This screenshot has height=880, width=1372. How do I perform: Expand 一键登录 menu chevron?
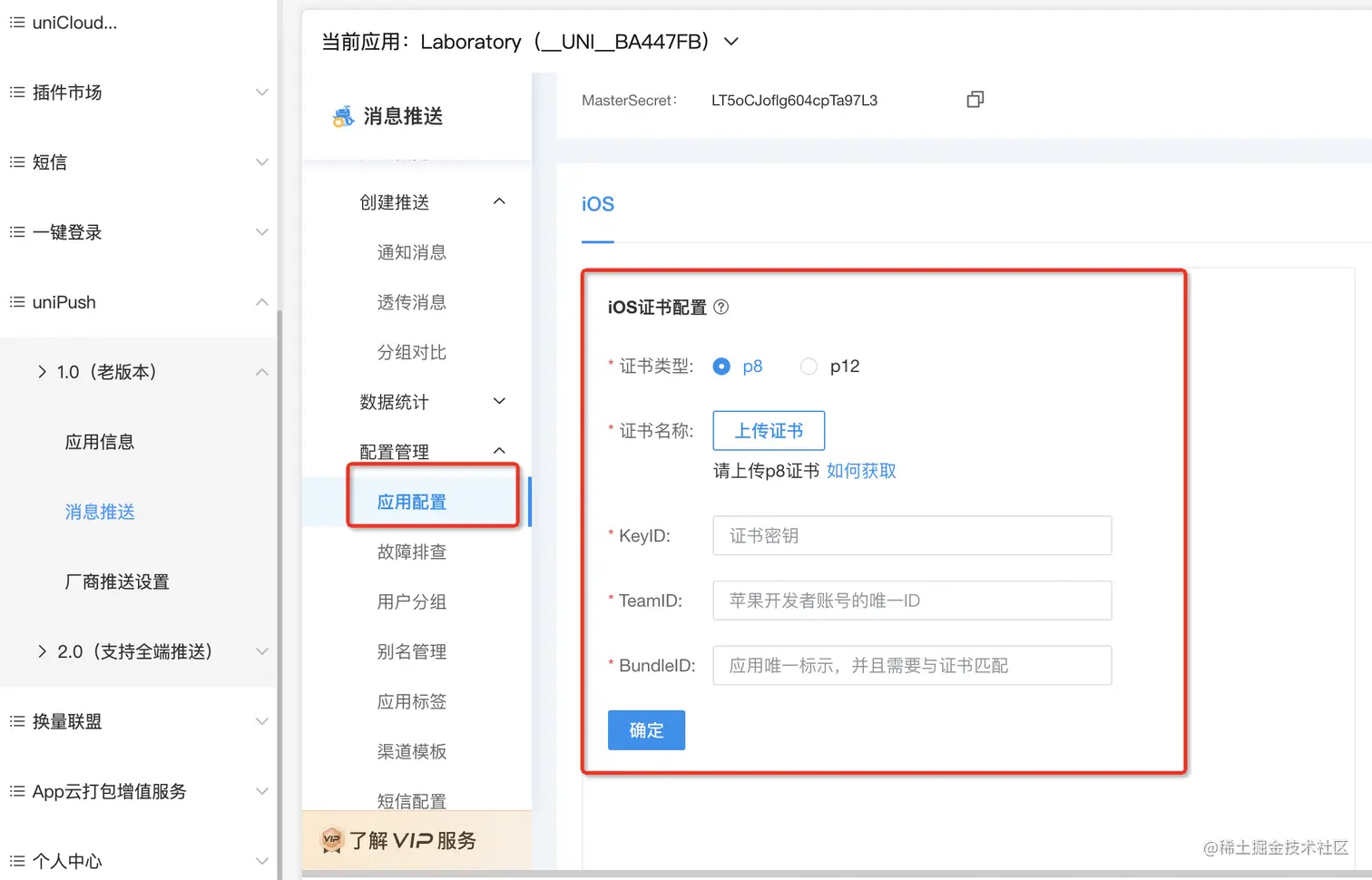point(262,232)
